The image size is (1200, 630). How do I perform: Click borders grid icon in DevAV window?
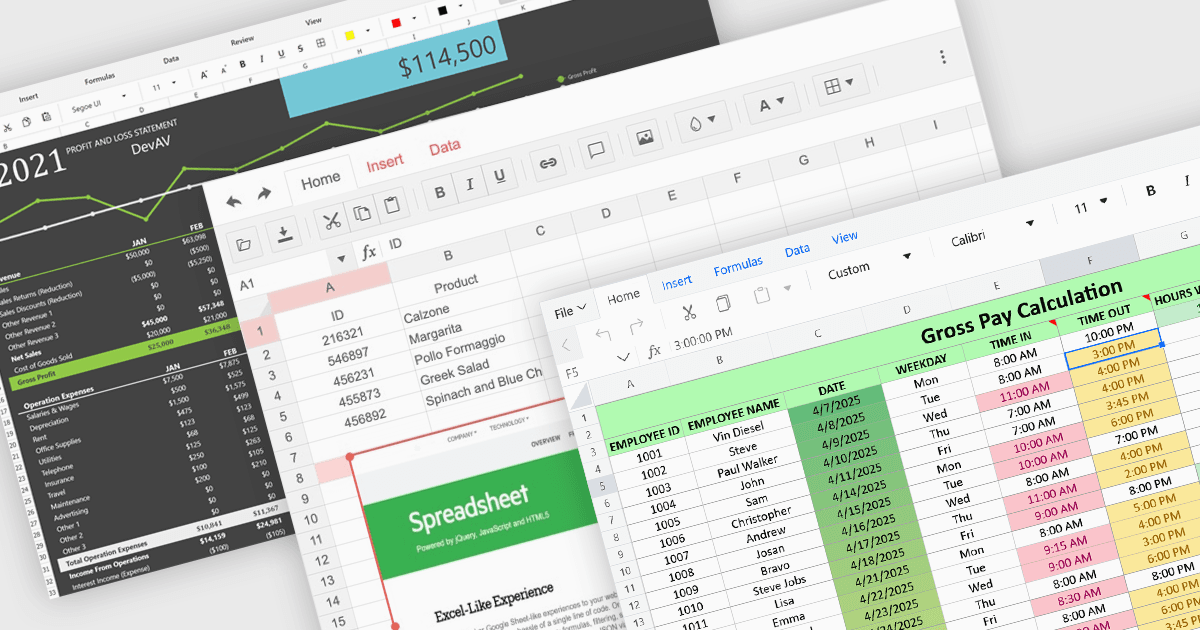pos(322,45)
